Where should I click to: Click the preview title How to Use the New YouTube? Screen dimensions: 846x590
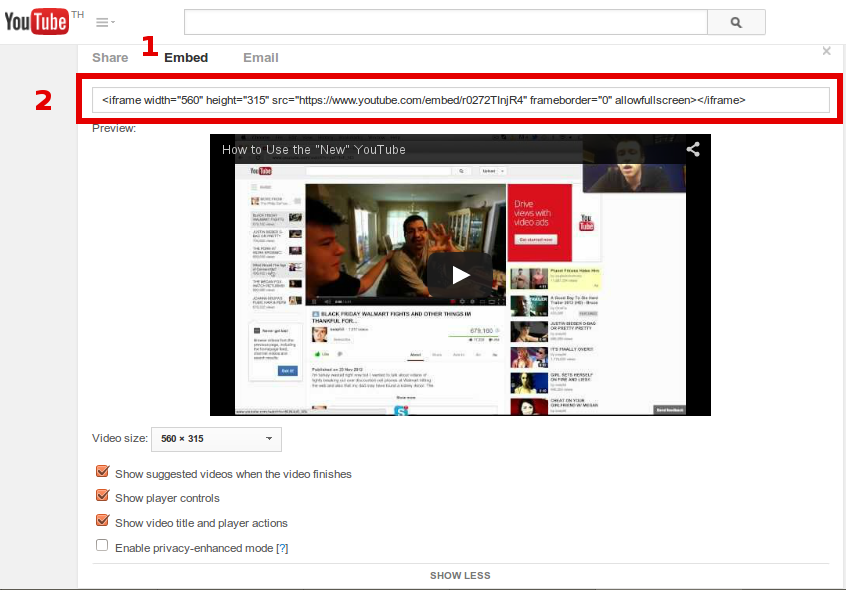314,150
